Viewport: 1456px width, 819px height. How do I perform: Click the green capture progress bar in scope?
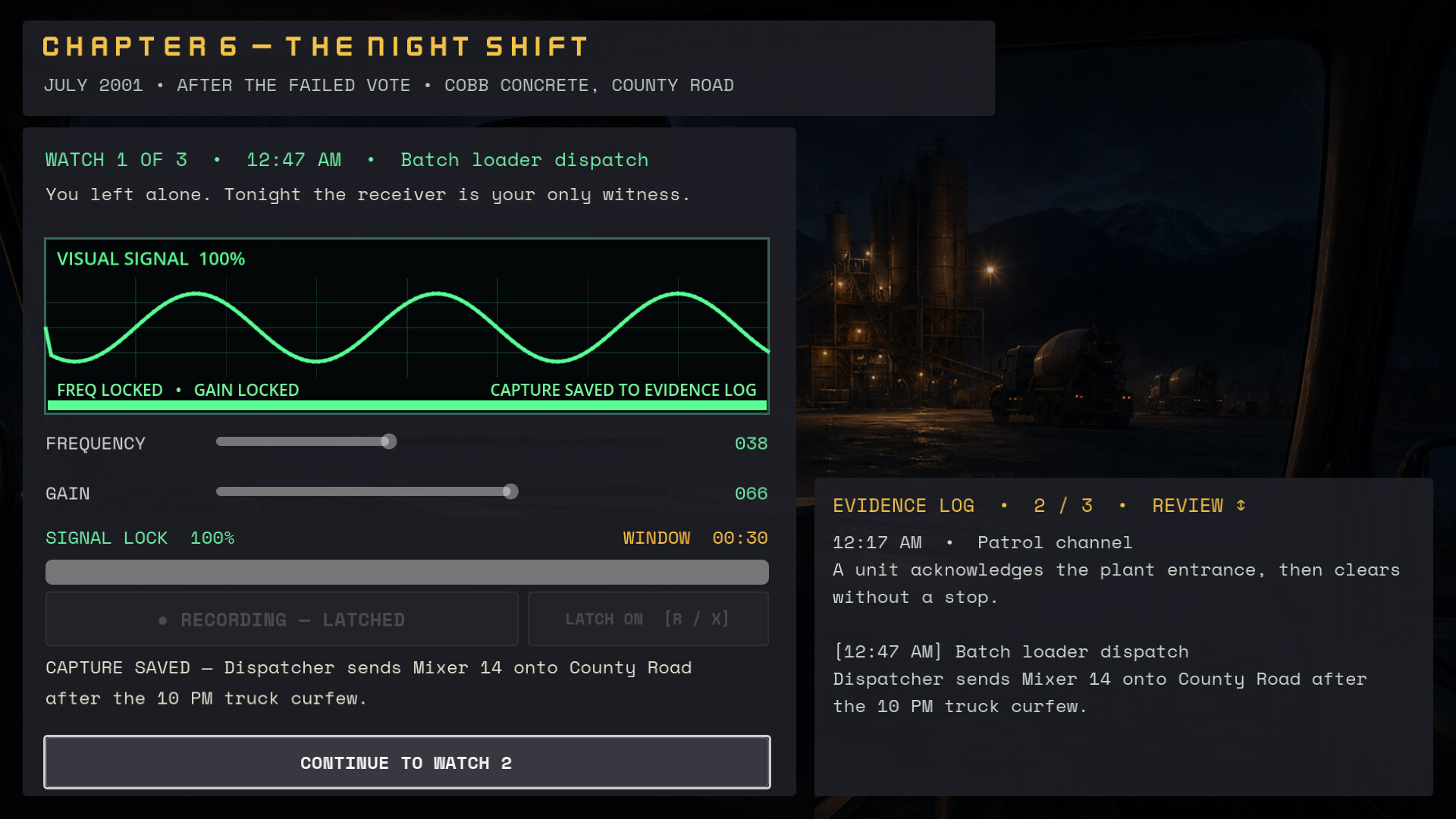tap(407, 406)
